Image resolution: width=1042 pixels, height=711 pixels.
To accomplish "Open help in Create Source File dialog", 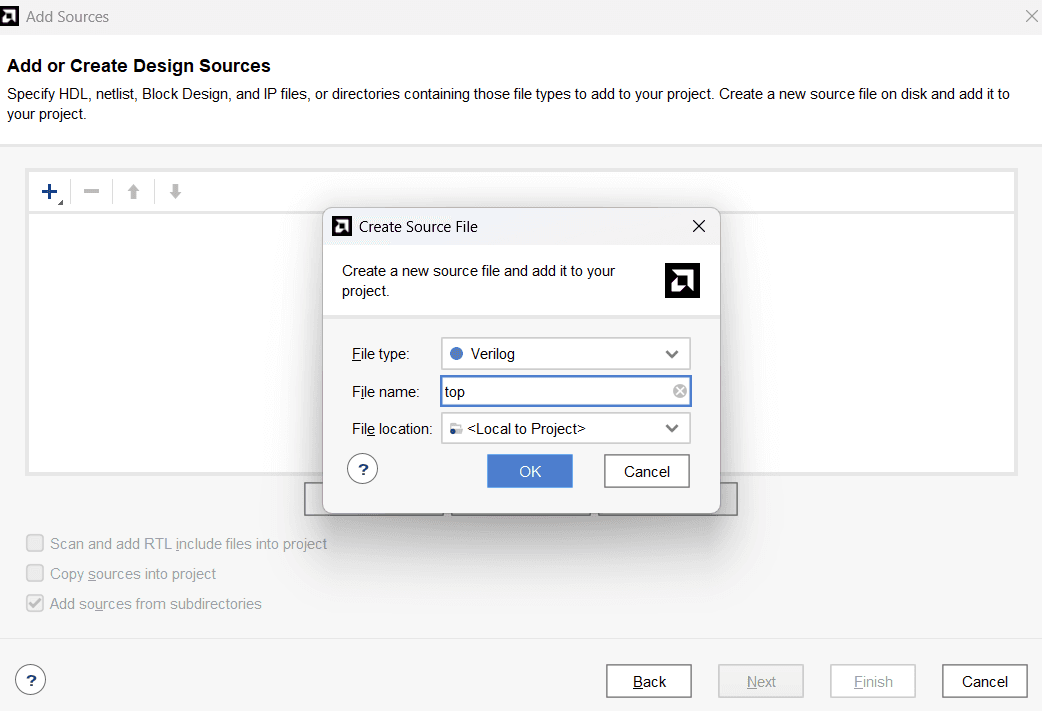I will tap(362, 468).
